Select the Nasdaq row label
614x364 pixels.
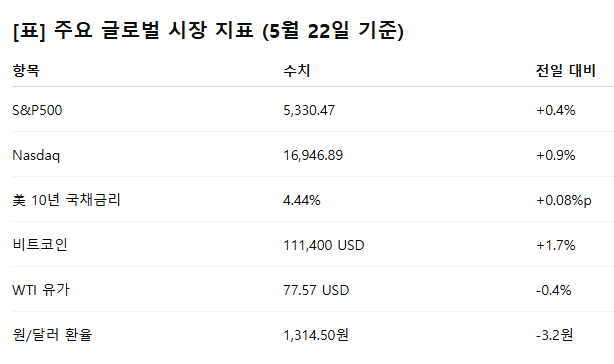(x=36, y=155)
